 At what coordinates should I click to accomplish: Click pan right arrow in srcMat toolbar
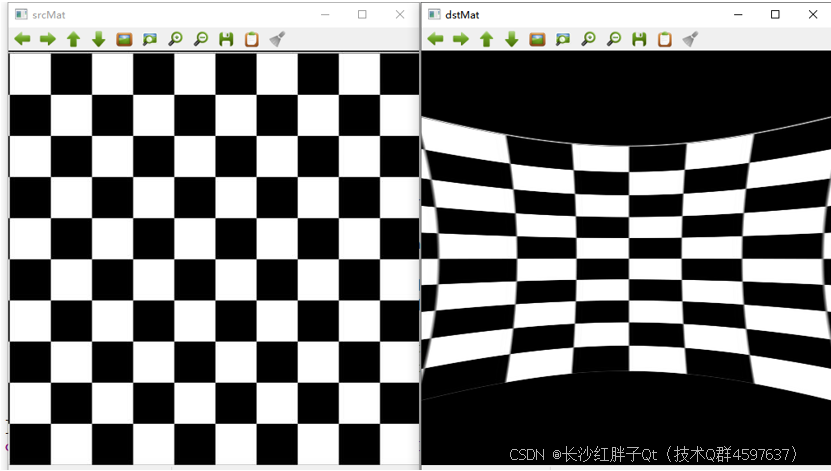point(47,39)
